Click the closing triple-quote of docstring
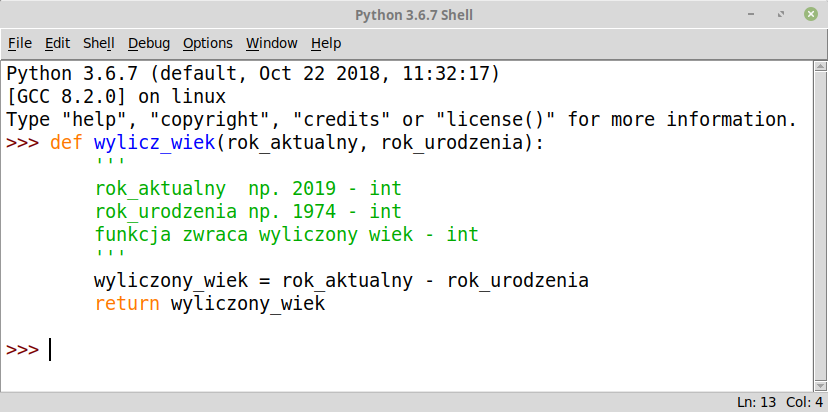The image size is (828, 412). (x=110, y=254)
